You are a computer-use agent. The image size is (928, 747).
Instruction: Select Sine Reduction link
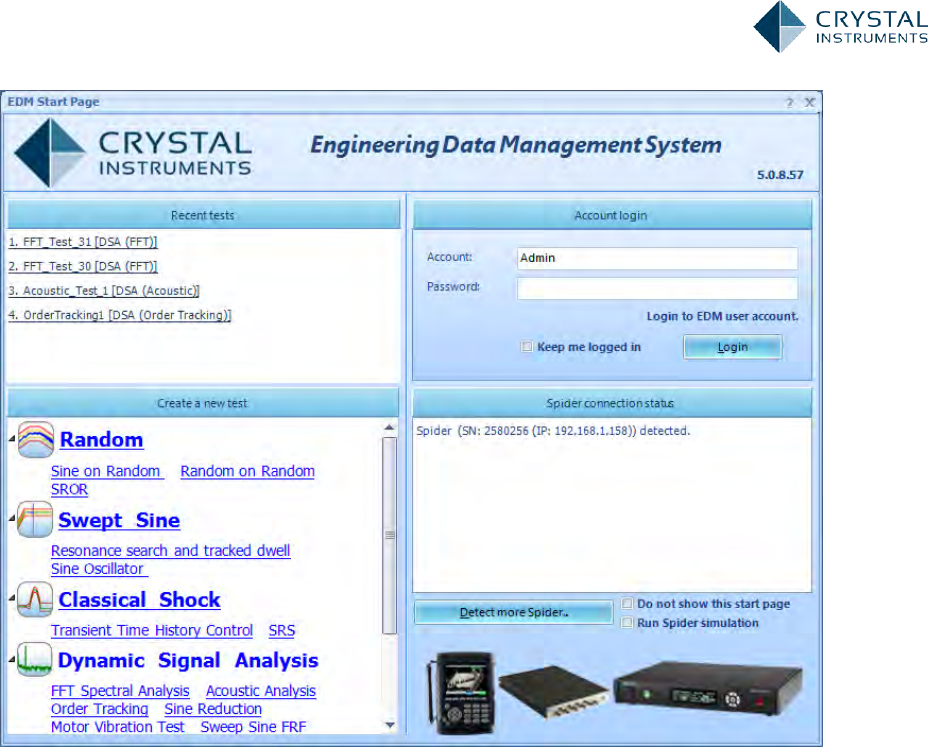pos(213,709)
